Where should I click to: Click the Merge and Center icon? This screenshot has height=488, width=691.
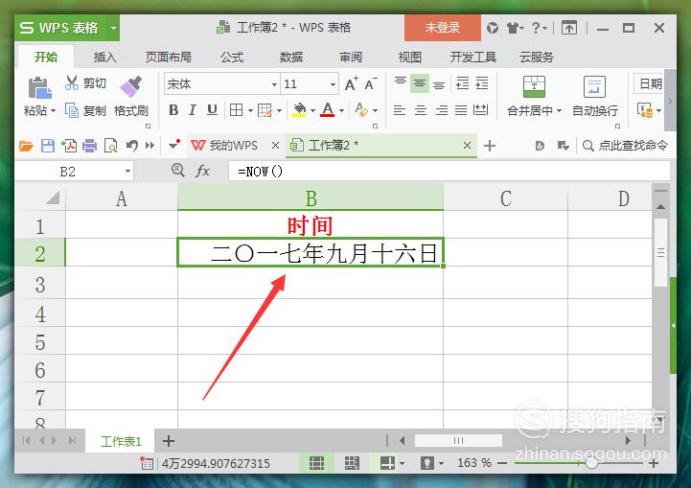tap(534, 86)
